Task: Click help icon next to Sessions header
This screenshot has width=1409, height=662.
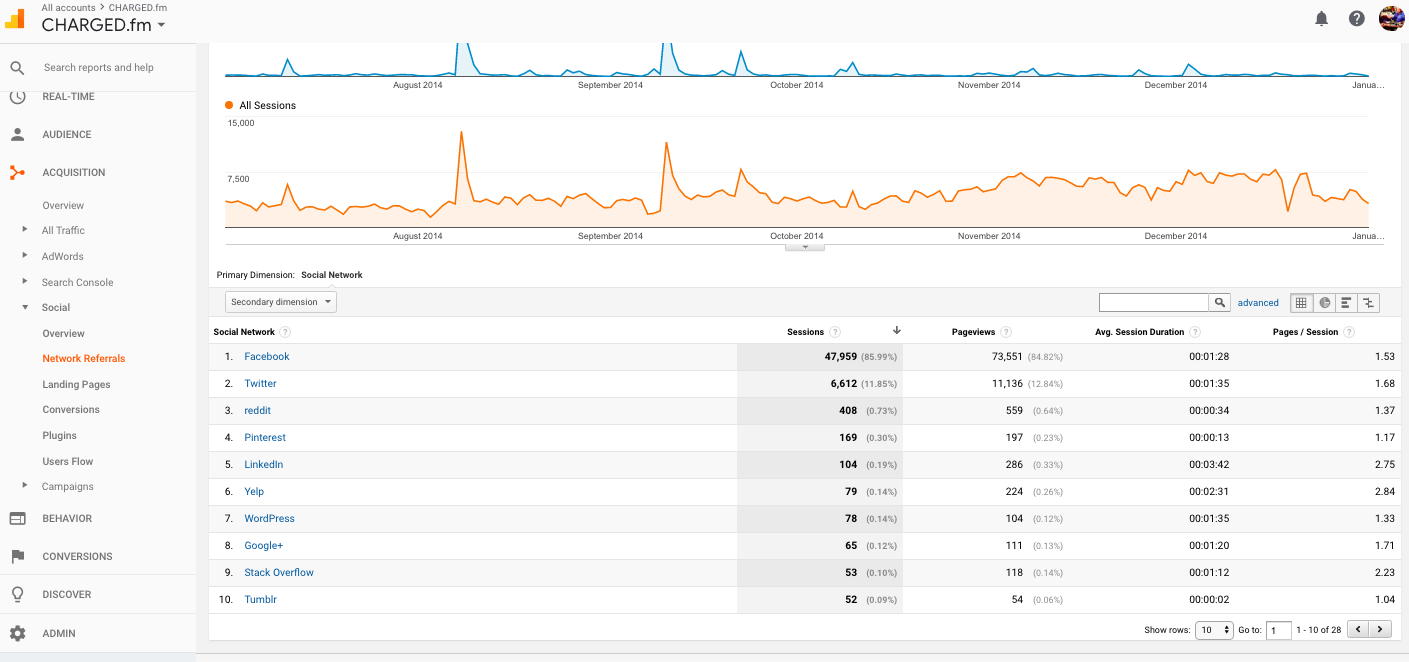Action: point(835,332)
